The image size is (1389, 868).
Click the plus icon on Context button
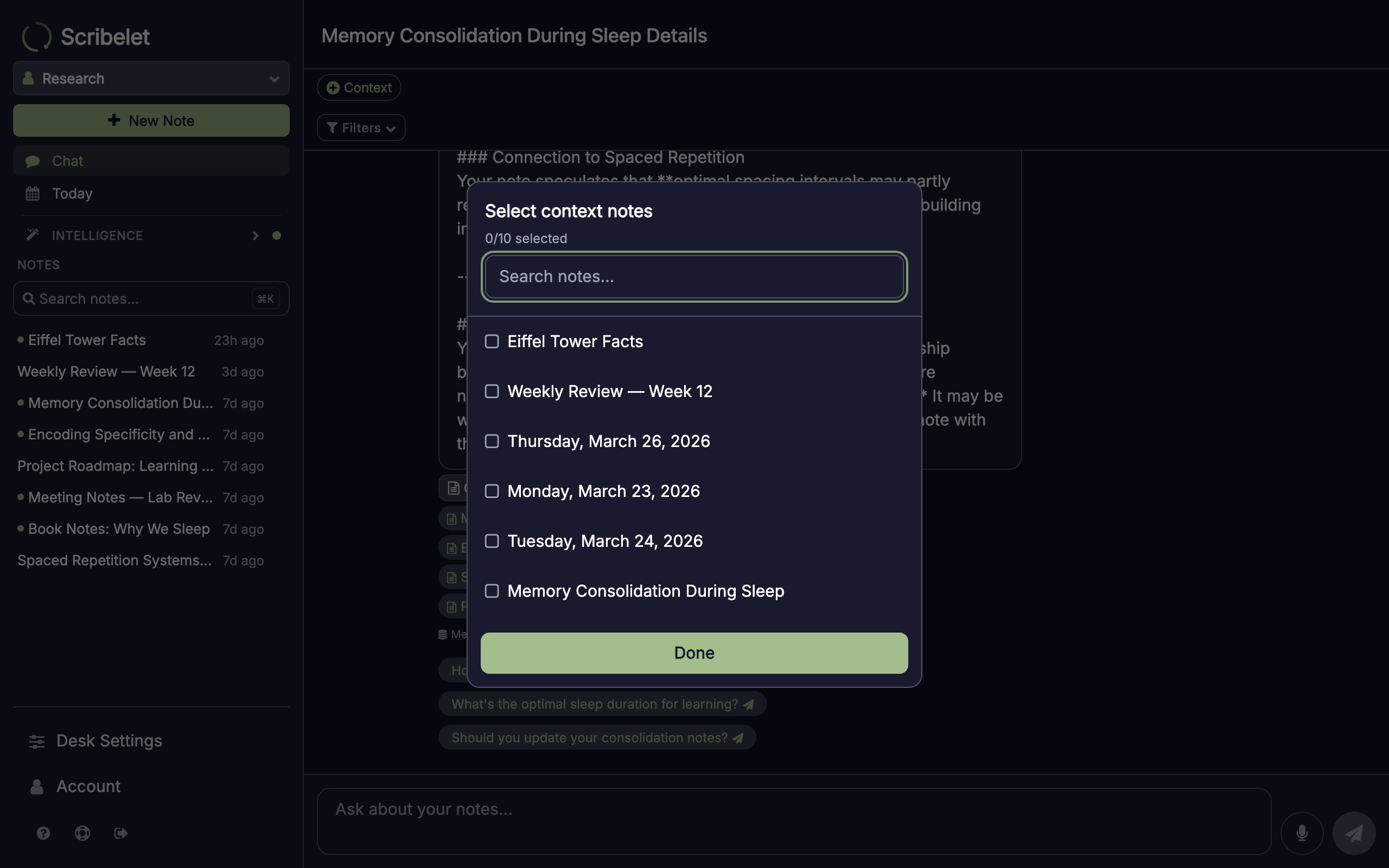333,88
